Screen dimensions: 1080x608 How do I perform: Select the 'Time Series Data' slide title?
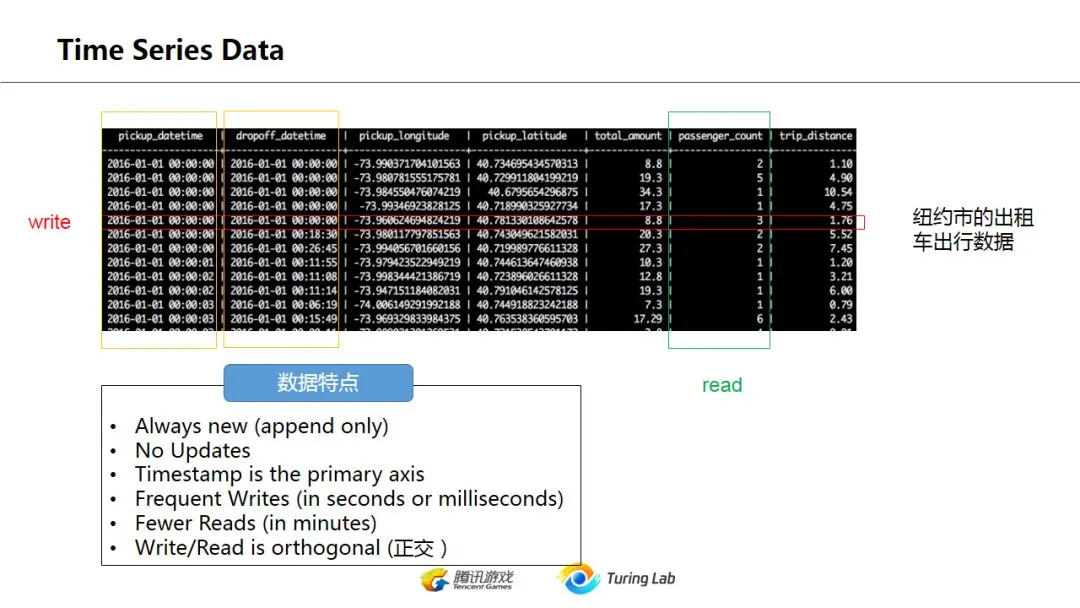point(170,50)
